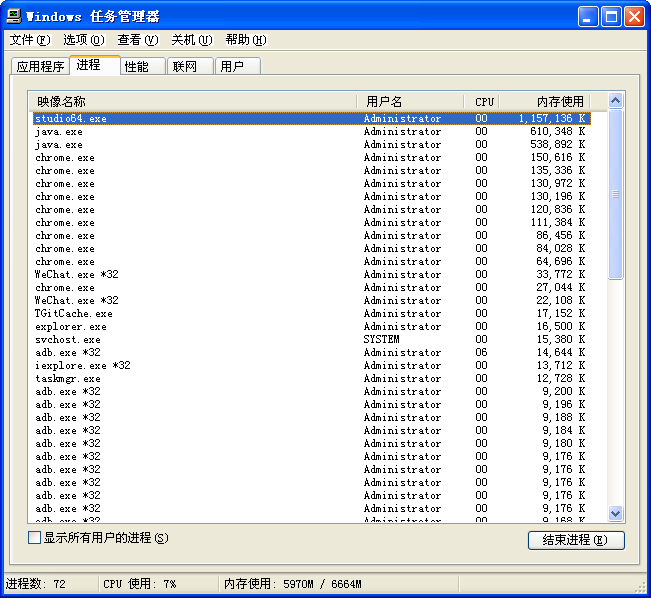
Task: Select adb.exe *32 using 9,184 K
Action: (x=312, y=430)
